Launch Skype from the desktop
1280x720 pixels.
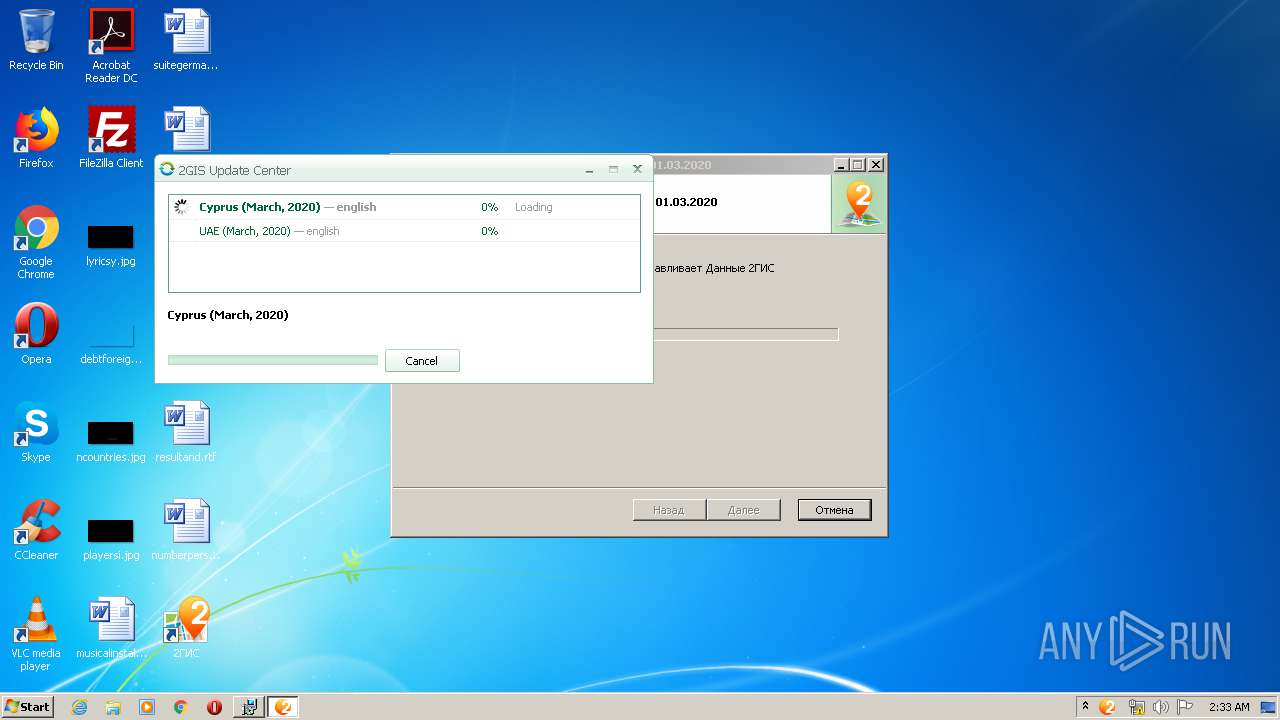[x=36, y=432]
